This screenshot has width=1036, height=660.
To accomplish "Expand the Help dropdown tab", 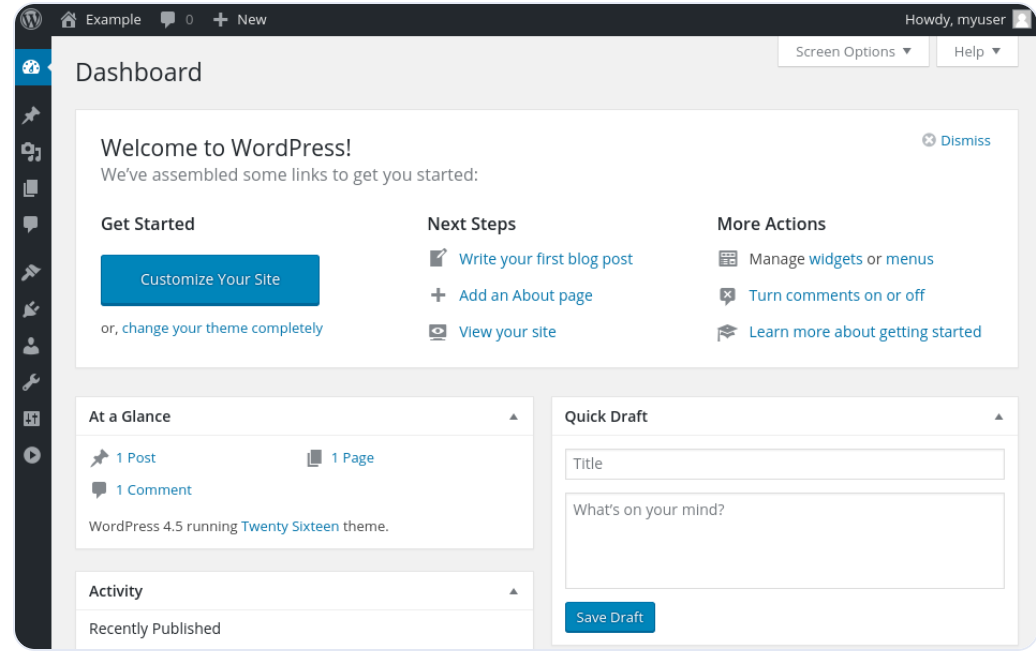I will point(977,52).
